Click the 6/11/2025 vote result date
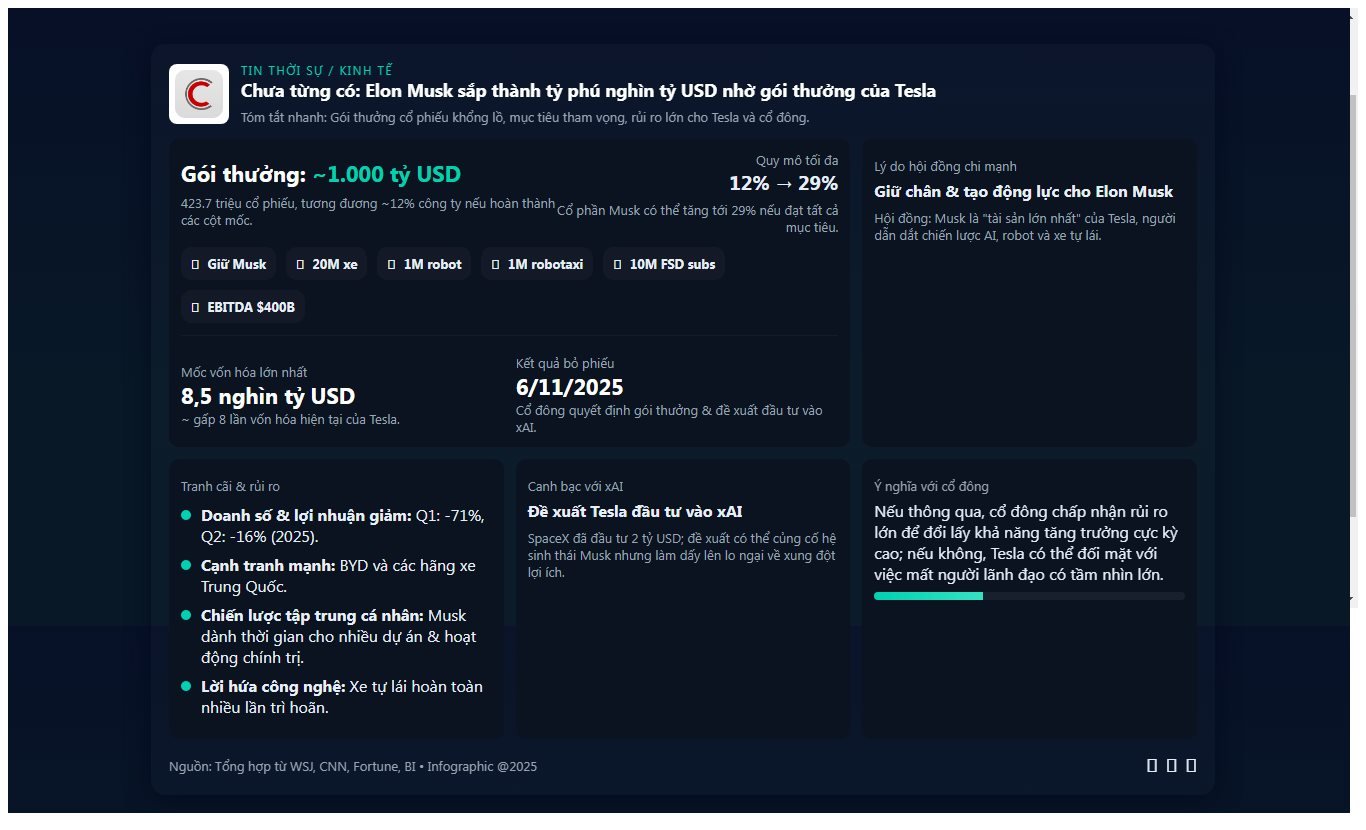This screenshot has width=1366, height=830. [x=570, y=387]
